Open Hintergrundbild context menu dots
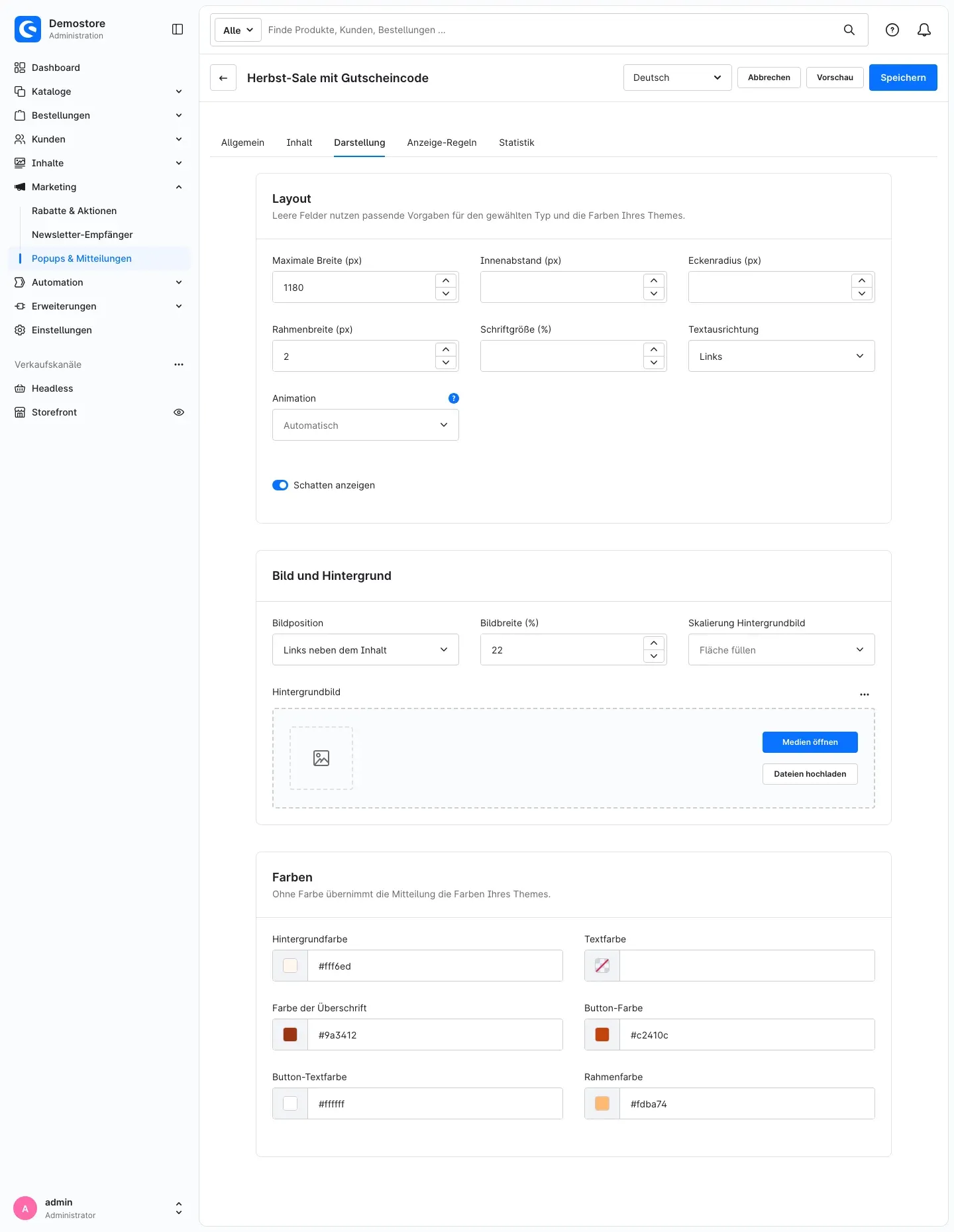954x1232 pixels. click(865, 694)
